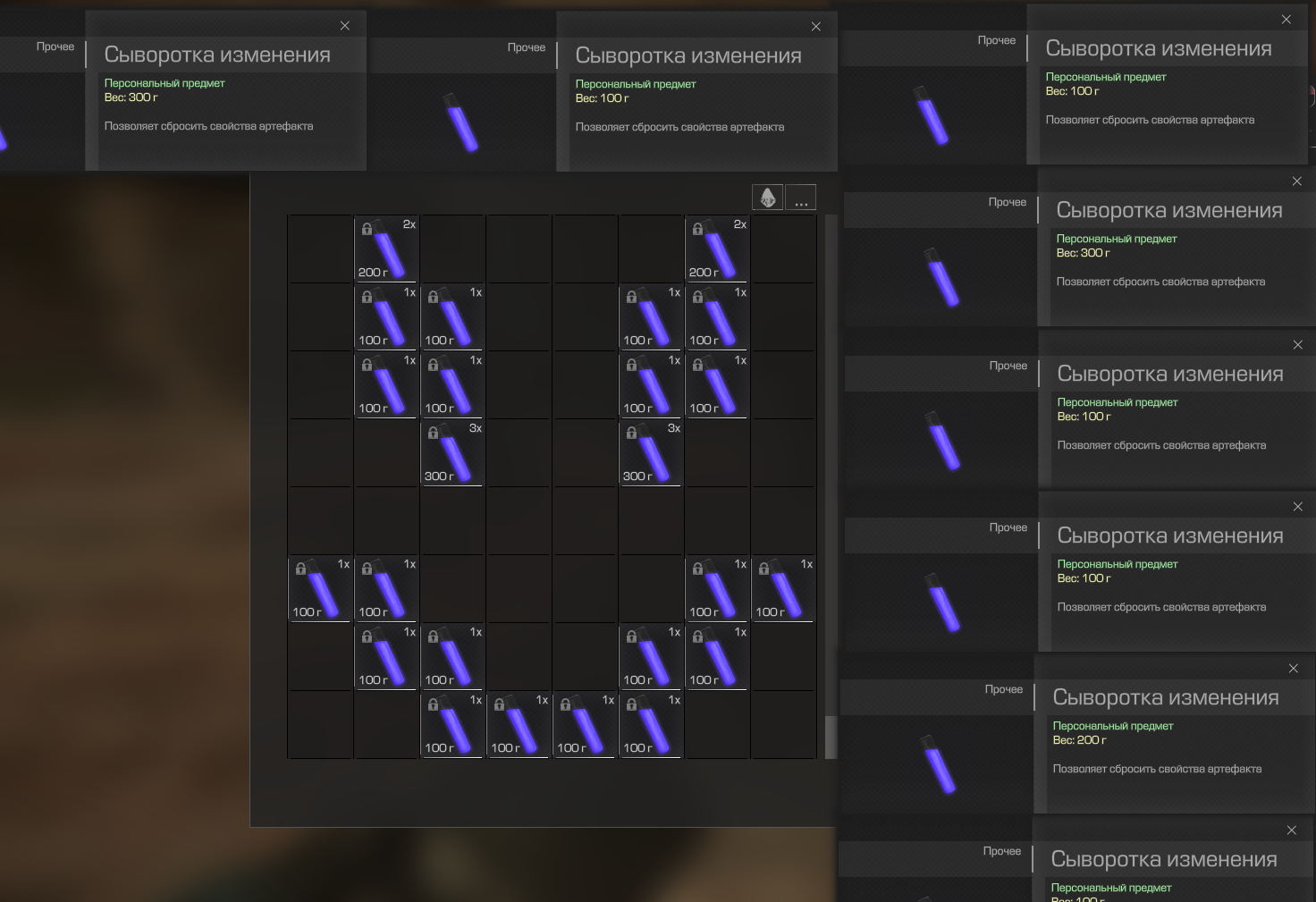Close the 200 г serum tooltip
The height and width of the screenshot is (902, 1316).
pyautogui.click(x=1293, y=669)
